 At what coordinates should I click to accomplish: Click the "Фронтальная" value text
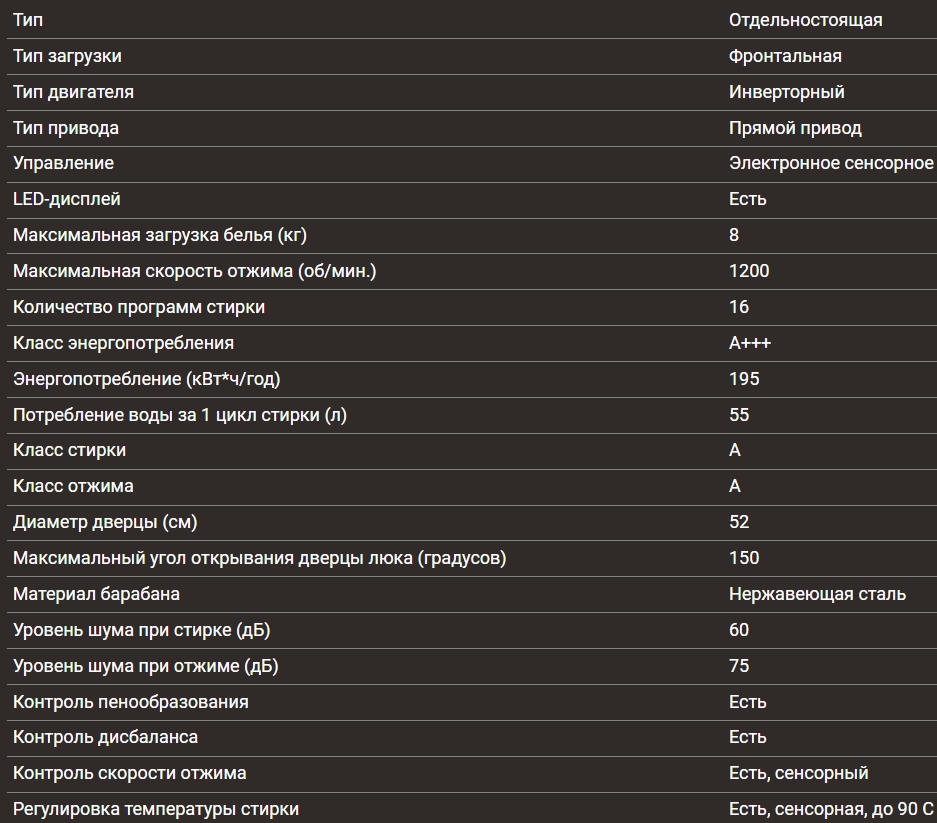785,56
